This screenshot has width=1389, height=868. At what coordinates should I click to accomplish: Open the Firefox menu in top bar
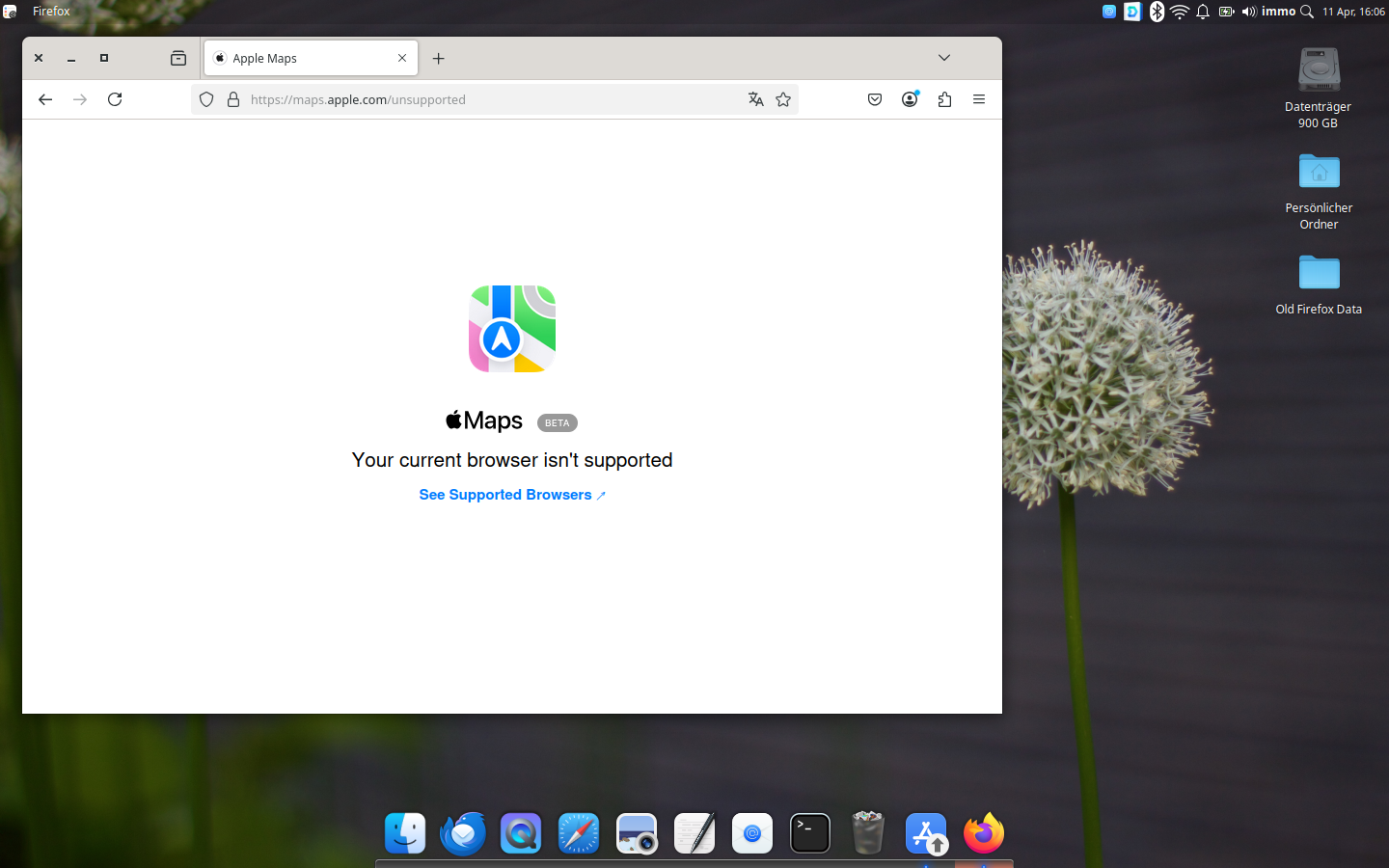click(x=51, y=12)
